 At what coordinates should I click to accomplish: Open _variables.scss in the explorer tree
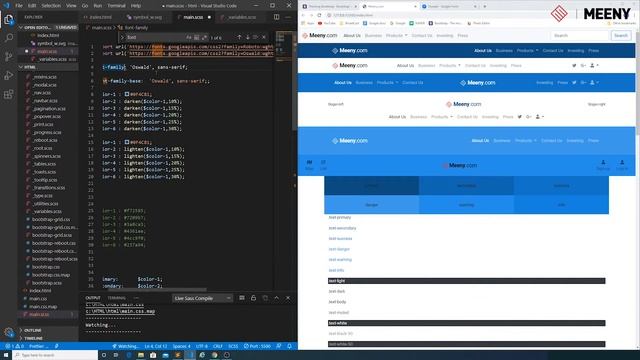(x=47, y=211)
